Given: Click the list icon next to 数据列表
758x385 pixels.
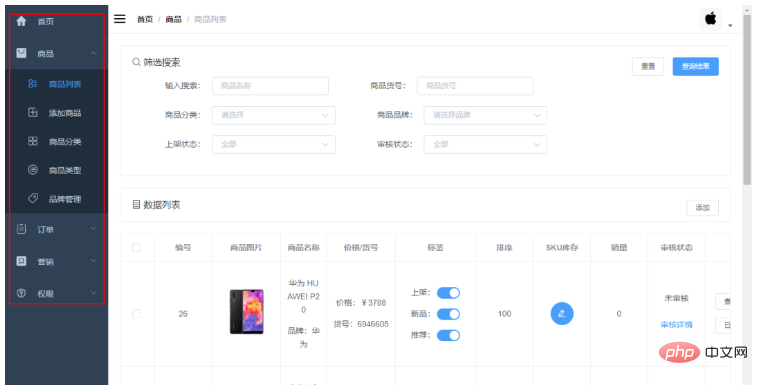Looking at the screenshot, I should pos(136,205).
